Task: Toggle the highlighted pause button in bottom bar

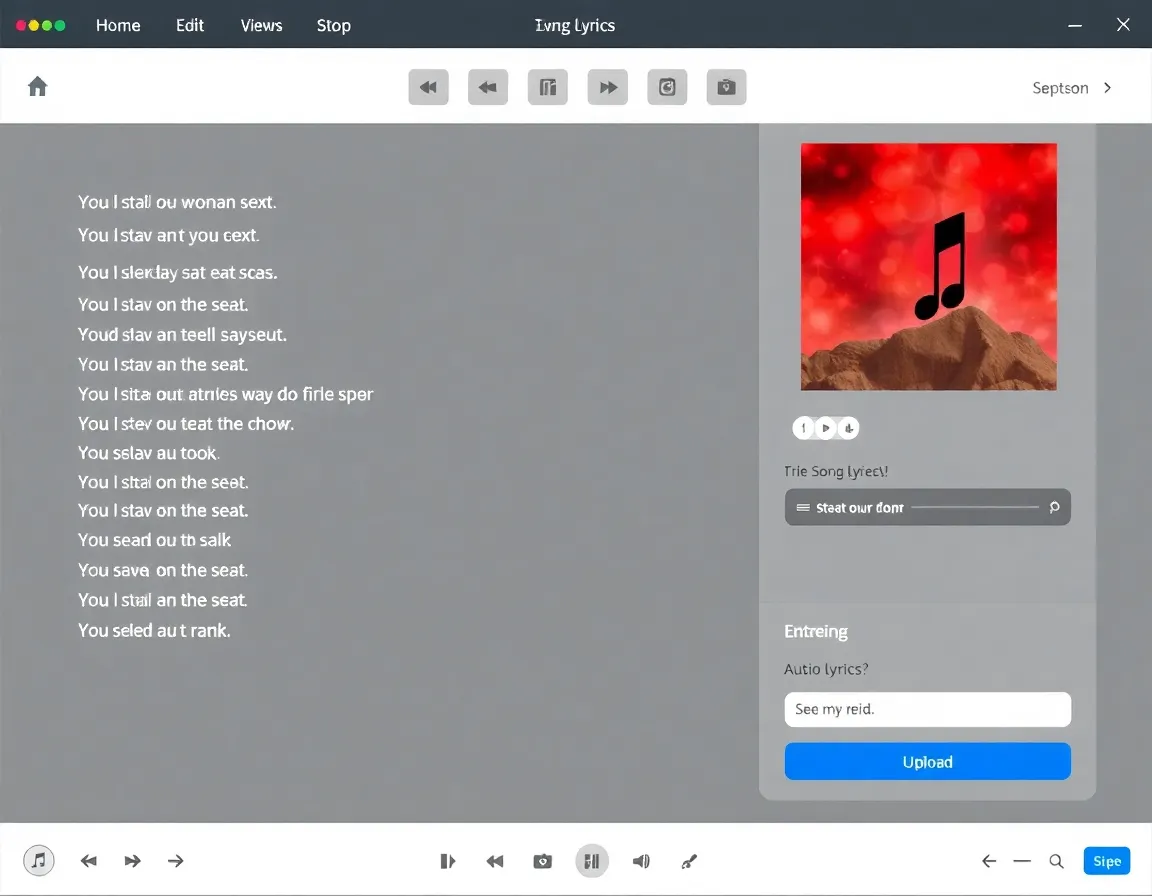Action: point(592,861)
